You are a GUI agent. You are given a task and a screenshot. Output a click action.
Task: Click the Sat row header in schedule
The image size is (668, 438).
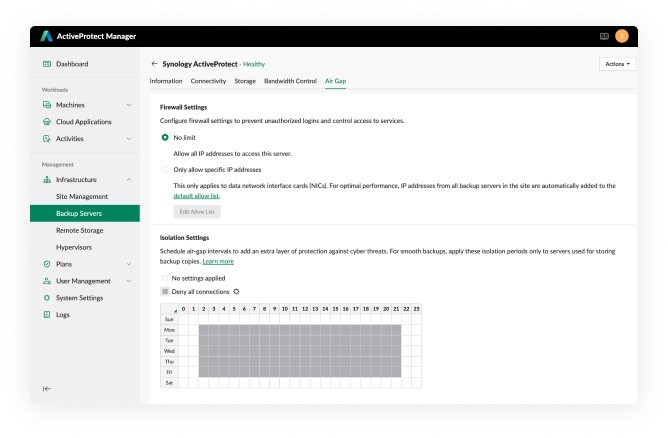(x=169, y=383)
